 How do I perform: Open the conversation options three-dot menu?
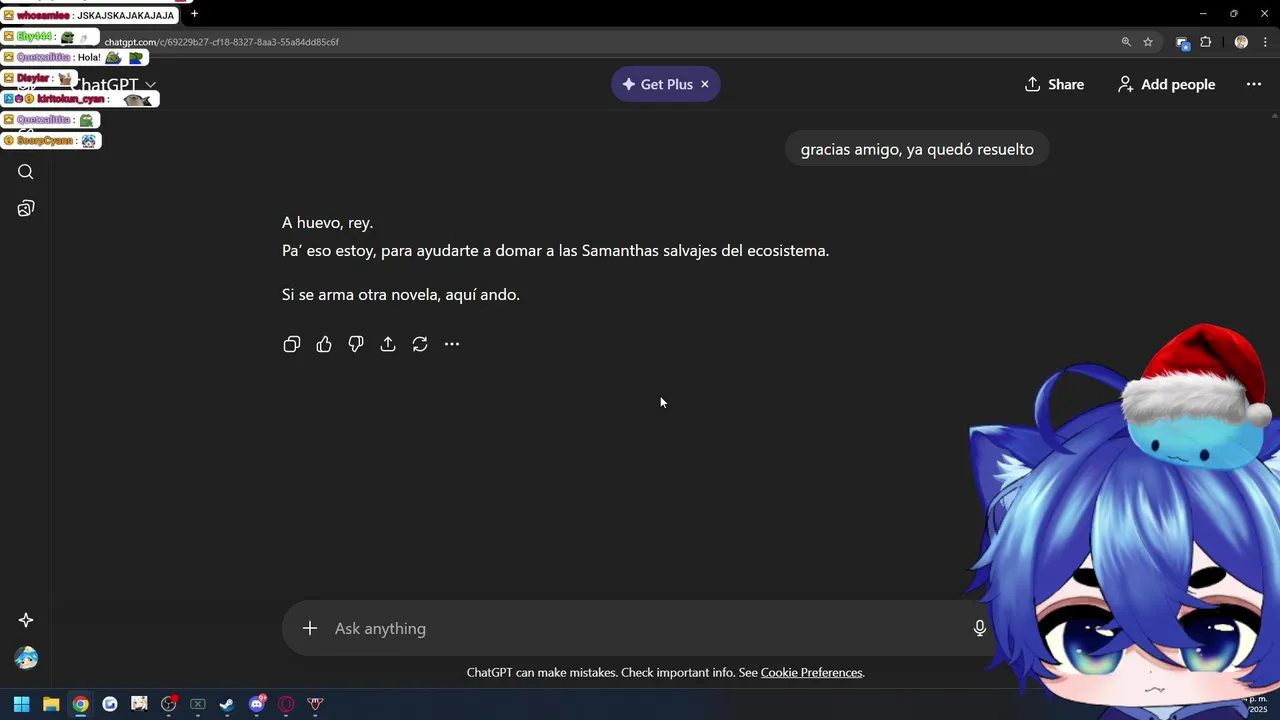[x=1254, y=84]
